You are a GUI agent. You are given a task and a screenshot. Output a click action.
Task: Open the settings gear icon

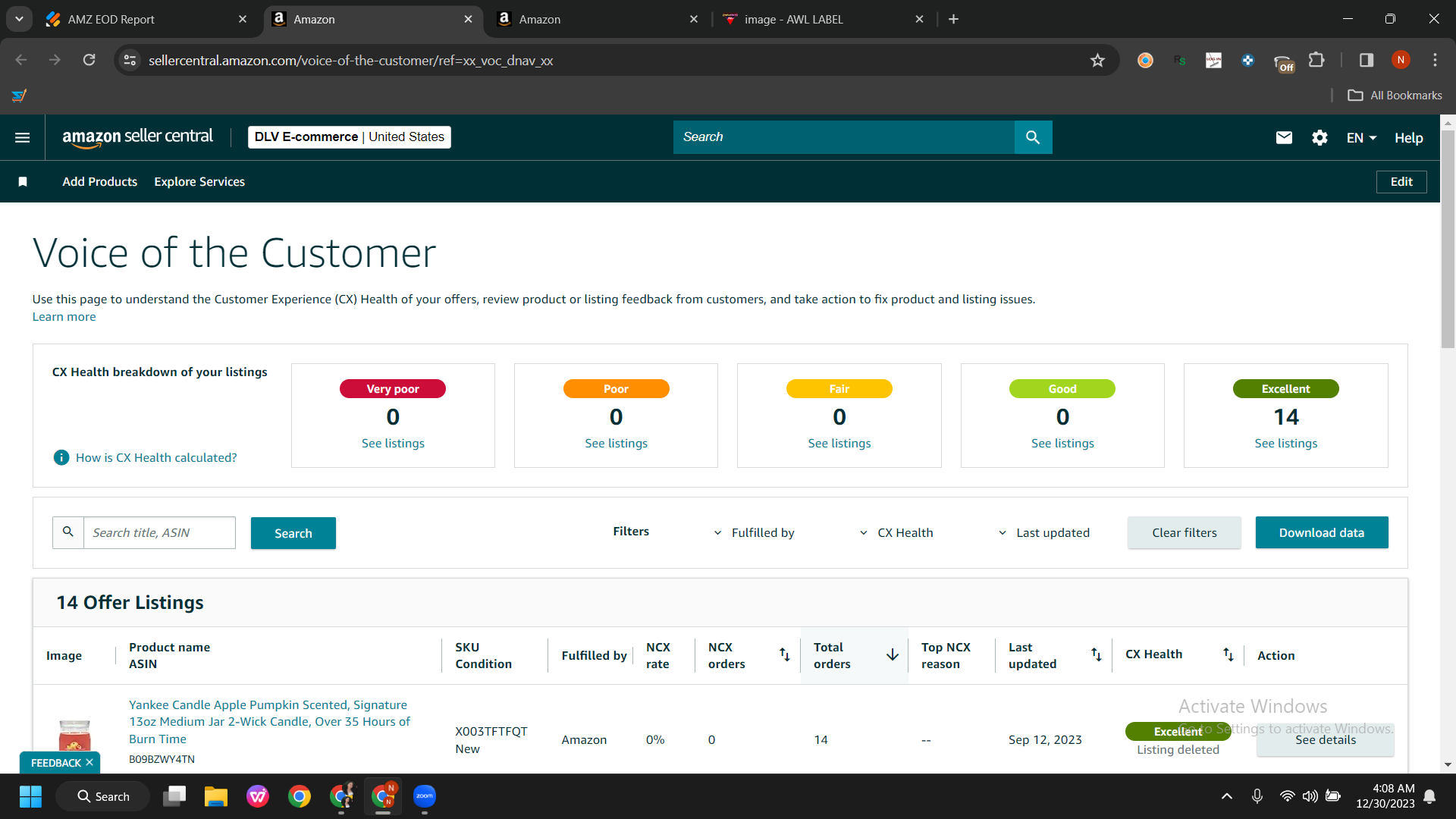coord(1319,137)
